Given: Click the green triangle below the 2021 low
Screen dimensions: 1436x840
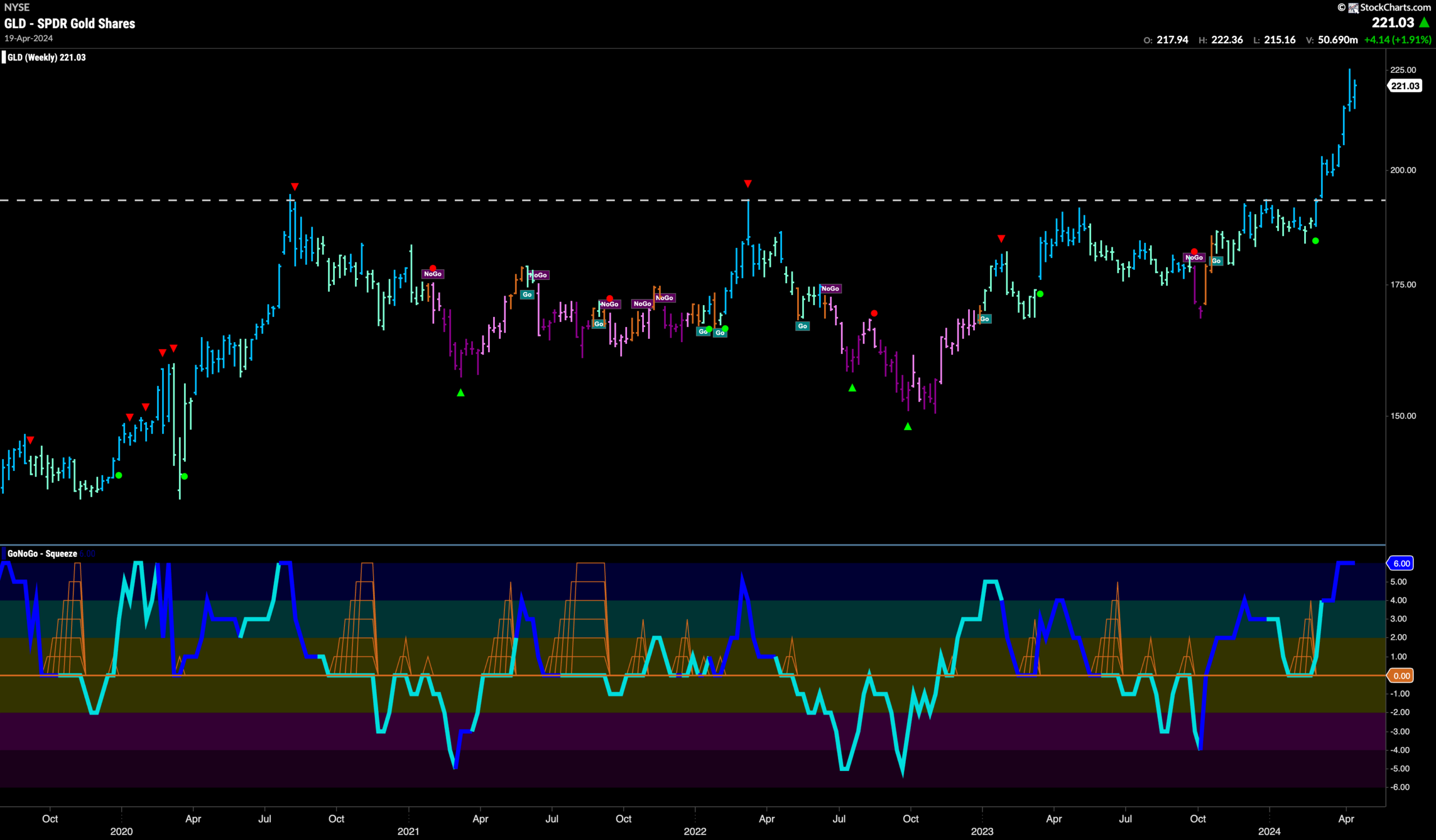Looking at the screenshot, I should point(461,393).
